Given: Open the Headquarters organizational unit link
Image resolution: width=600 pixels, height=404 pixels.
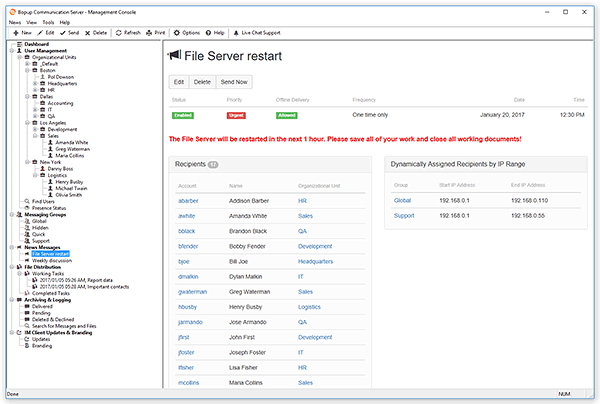Looking at the screenshot, I should click(315, 262).
